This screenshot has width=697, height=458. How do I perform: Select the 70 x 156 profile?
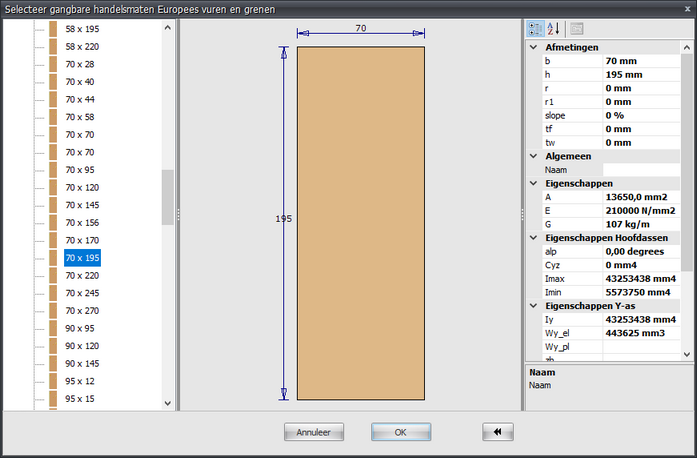click(x=82, y=223)
